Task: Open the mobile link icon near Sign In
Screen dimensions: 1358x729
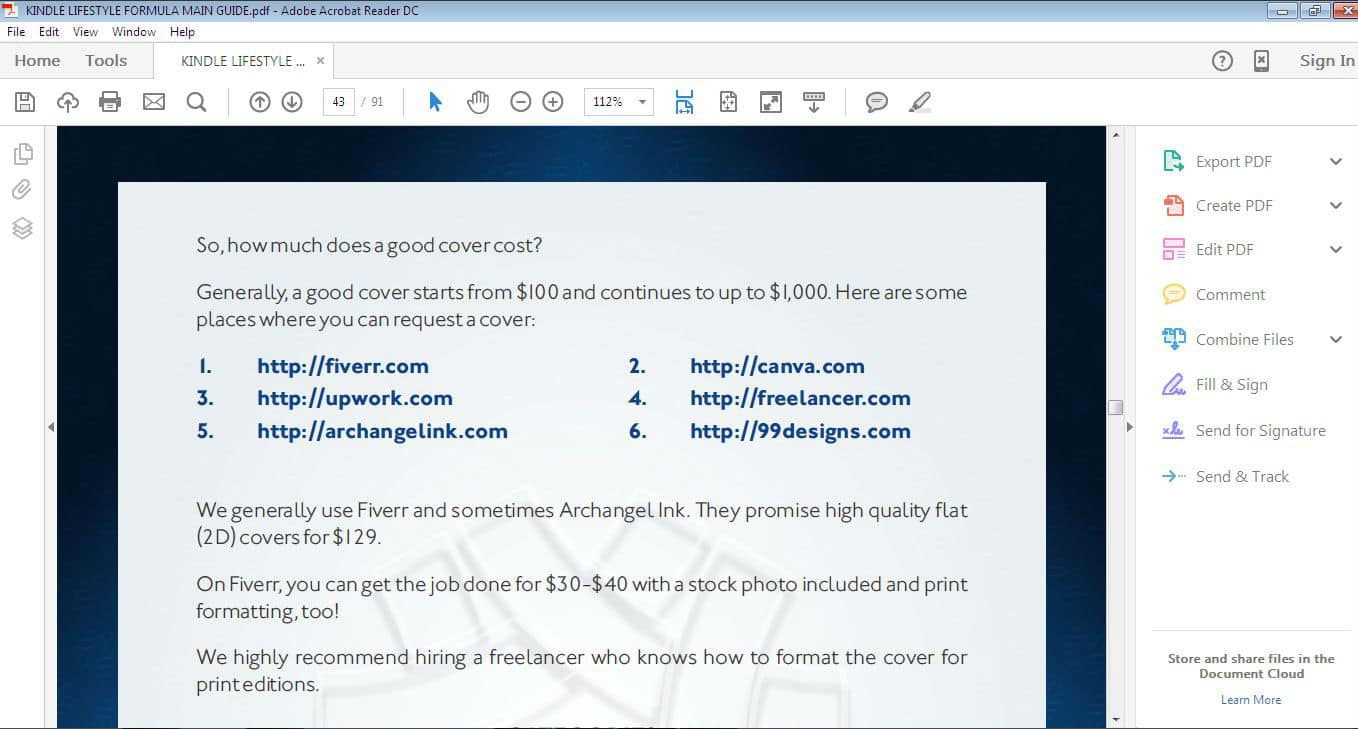Action: click(x=1261, y=60)
